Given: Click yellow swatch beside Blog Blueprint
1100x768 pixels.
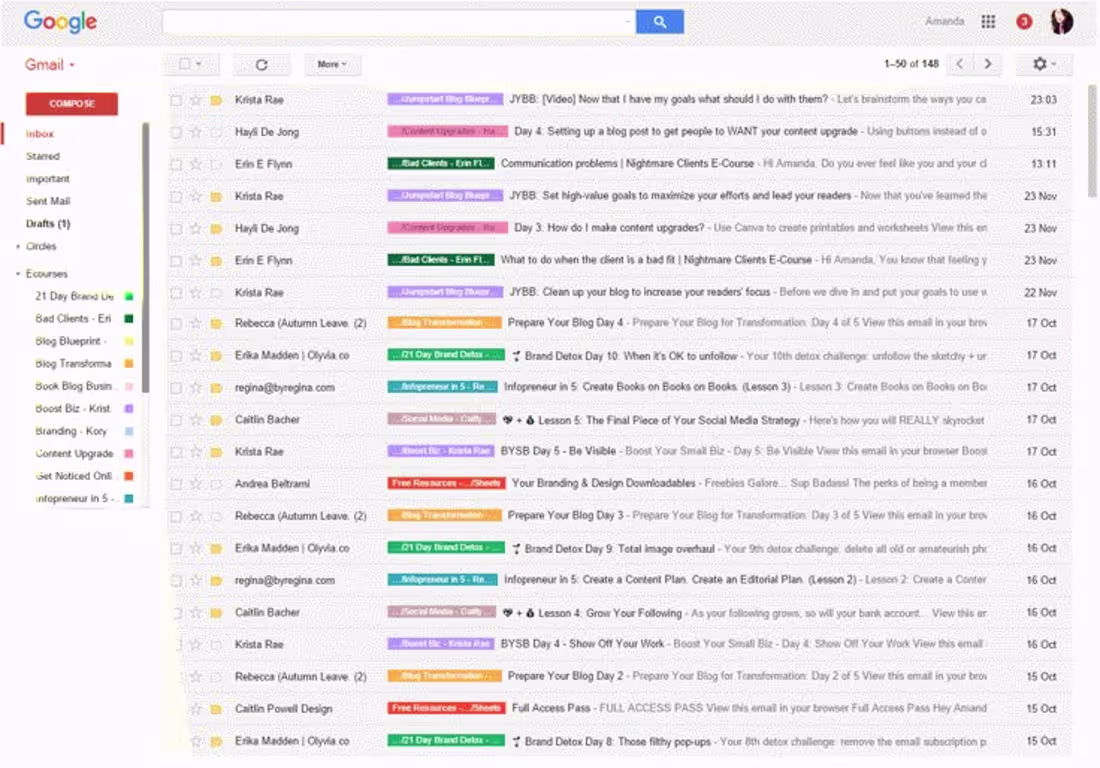Looking at the screenshot, I should [x=129, y=342].
